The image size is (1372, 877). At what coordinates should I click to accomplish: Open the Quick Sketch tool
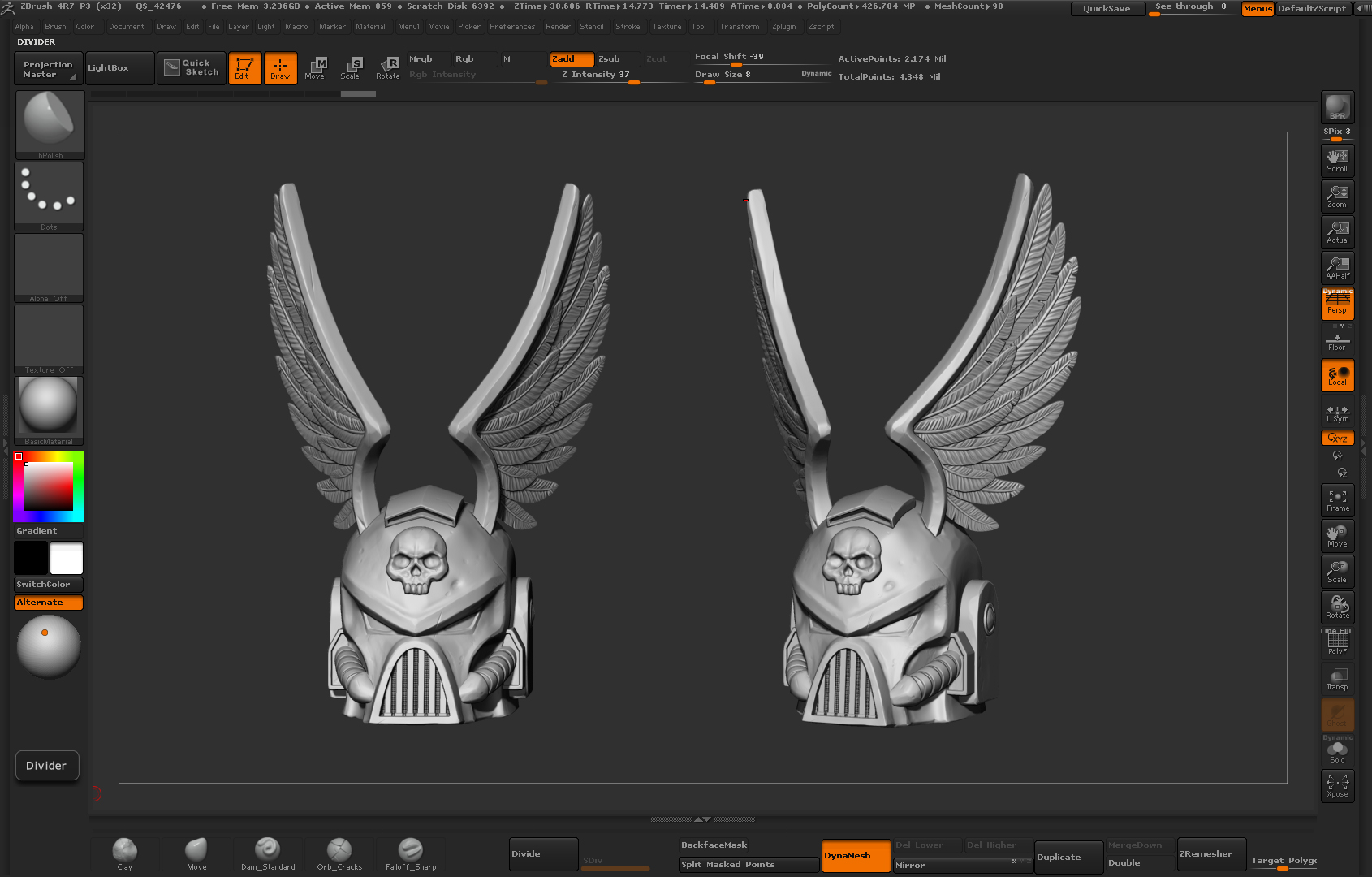pyautogui.click(x=191, y=68)
